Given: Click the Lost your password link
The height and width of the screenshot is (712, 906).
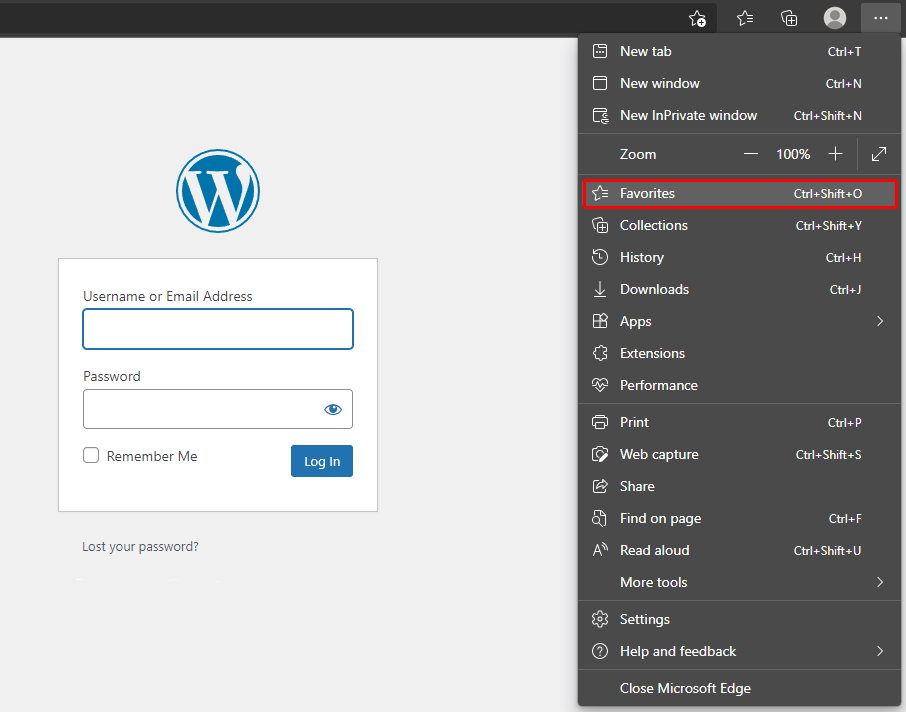Looking at the screenshot, I should click(140, 547).
